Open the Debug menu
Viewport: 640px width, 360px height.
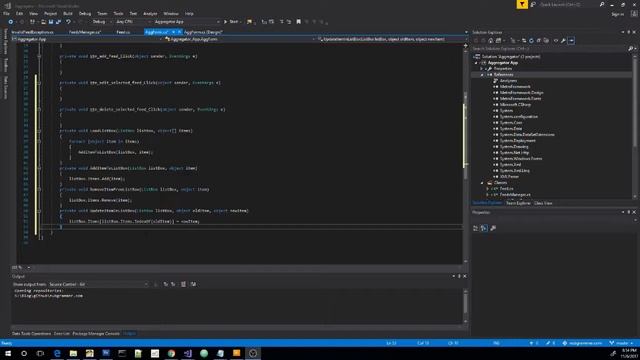point(84,13)
